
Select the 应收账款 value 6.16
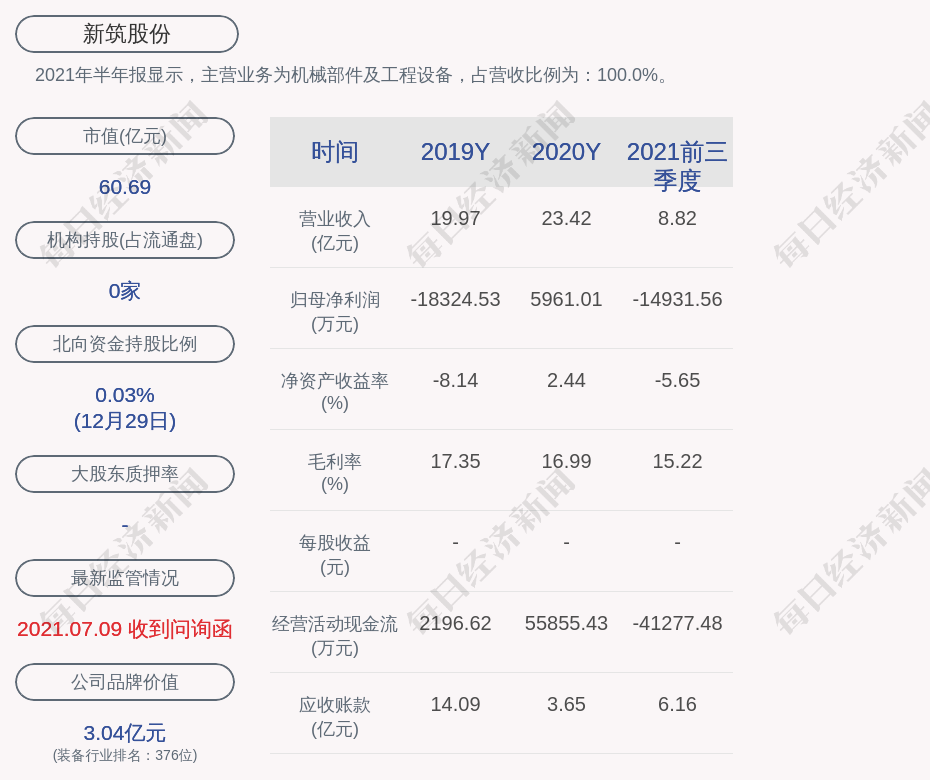coord(677,704)
